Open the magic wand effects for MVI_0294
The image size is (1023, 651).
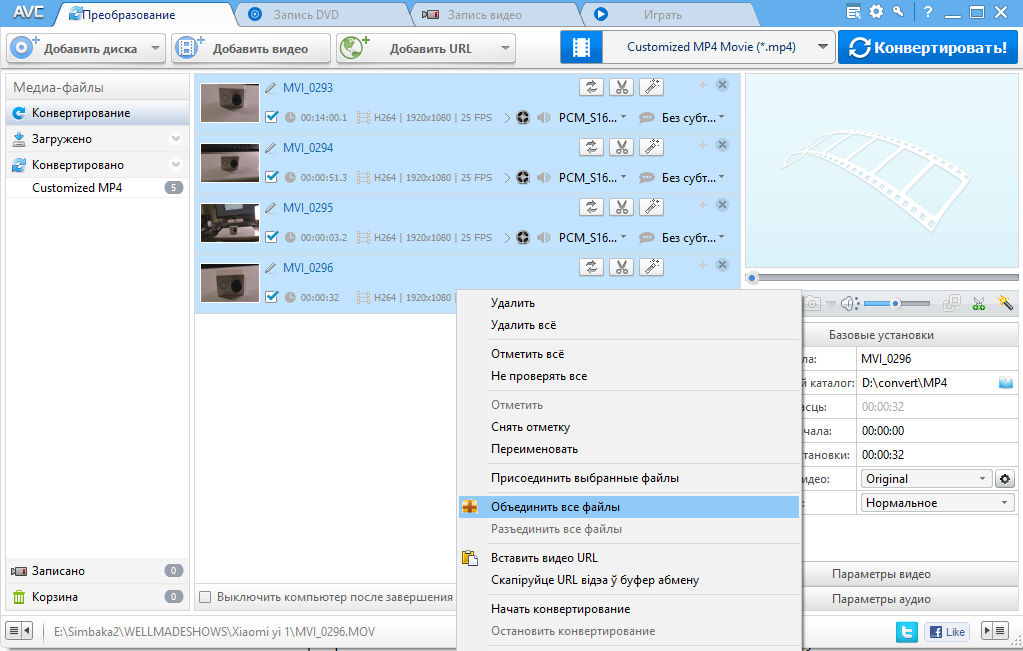[651, 147]
